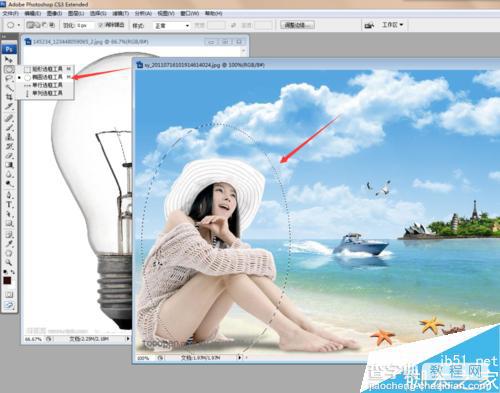Click the Refine Edge (调整边缘) button
Image resolution: width=500 pixels, height=393 pixels.
pos(297,25)
